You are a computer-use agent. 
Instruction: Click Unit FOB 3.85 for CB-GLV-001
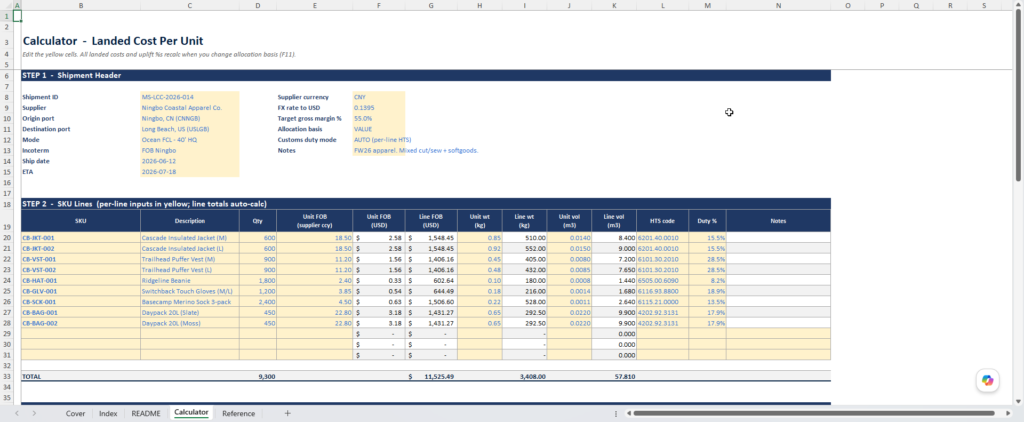click(315, 291)
